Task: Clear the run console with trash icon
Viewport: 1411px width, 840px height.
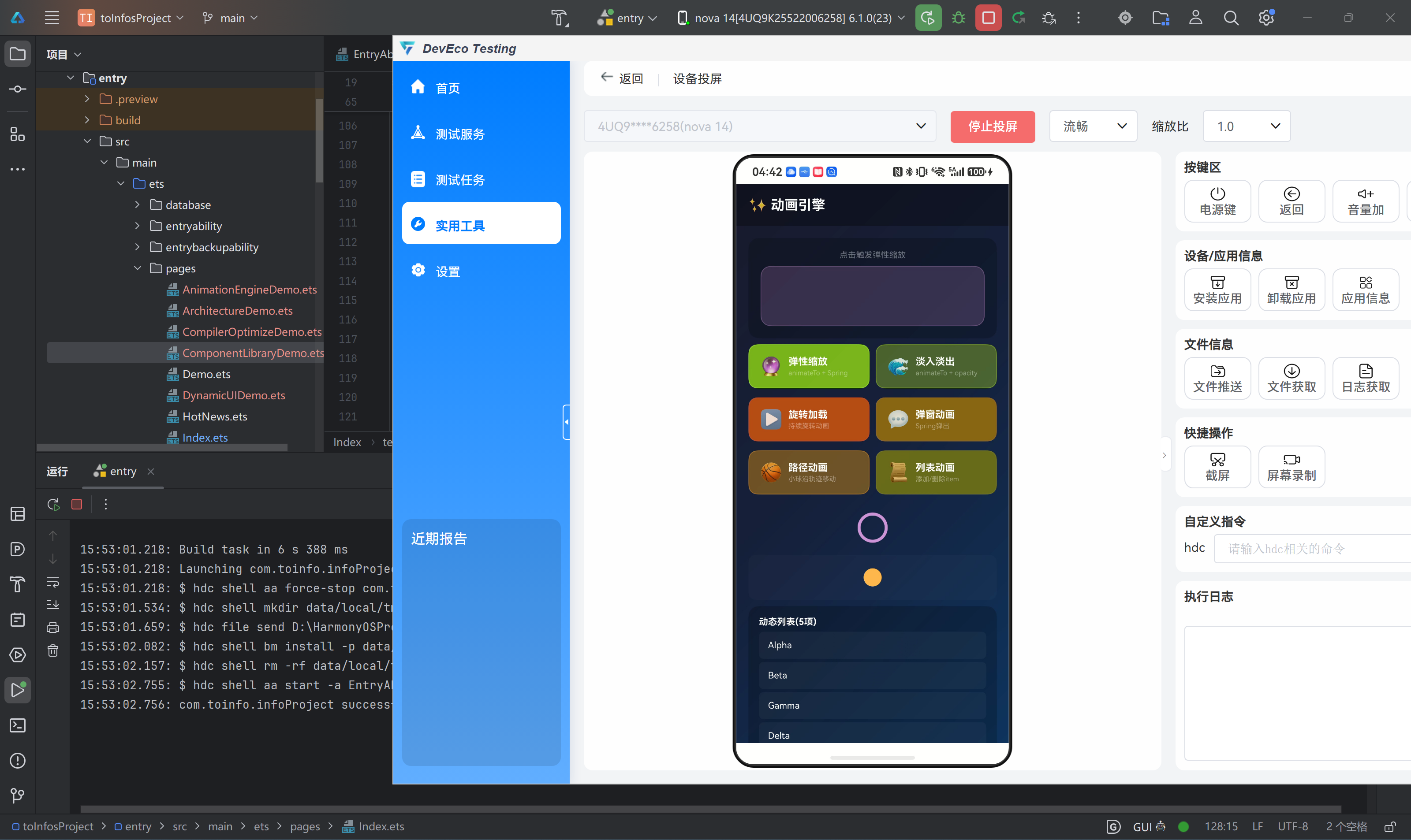Action: 52,650
